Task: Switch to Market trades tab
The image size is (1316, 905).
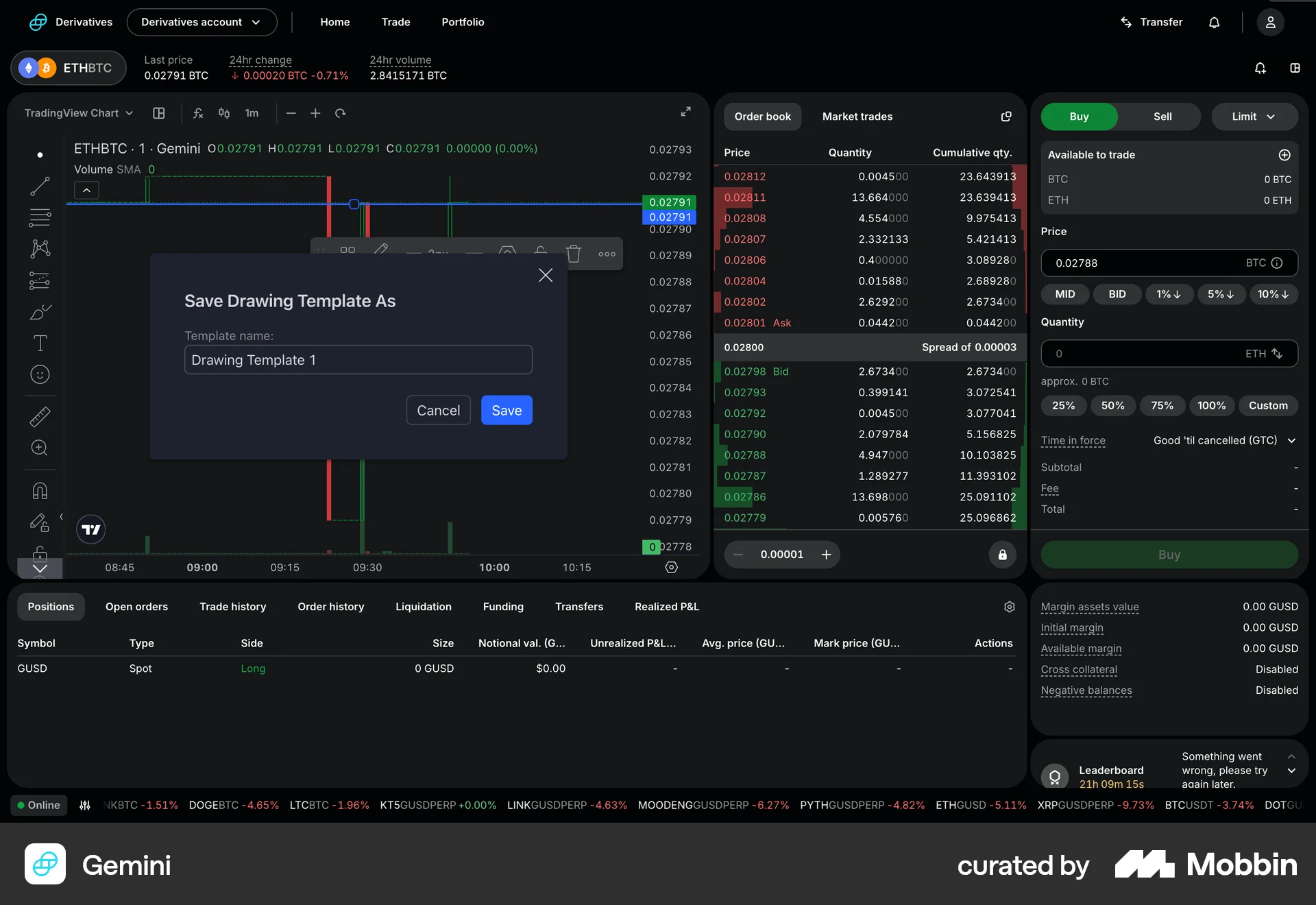Action: click(x=857, y=117)
